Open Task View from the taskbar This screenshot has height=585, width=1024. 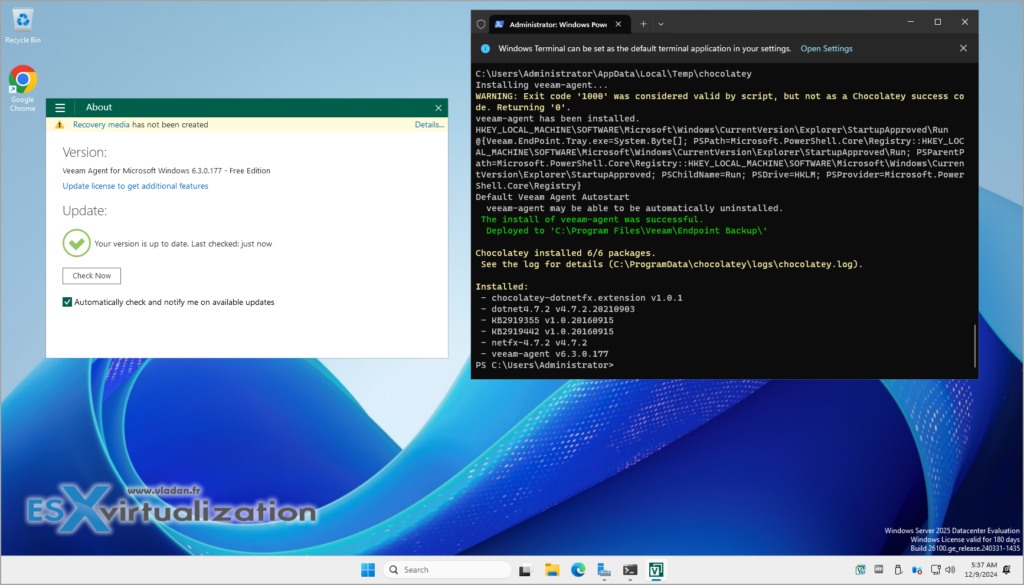pos(525,569)
